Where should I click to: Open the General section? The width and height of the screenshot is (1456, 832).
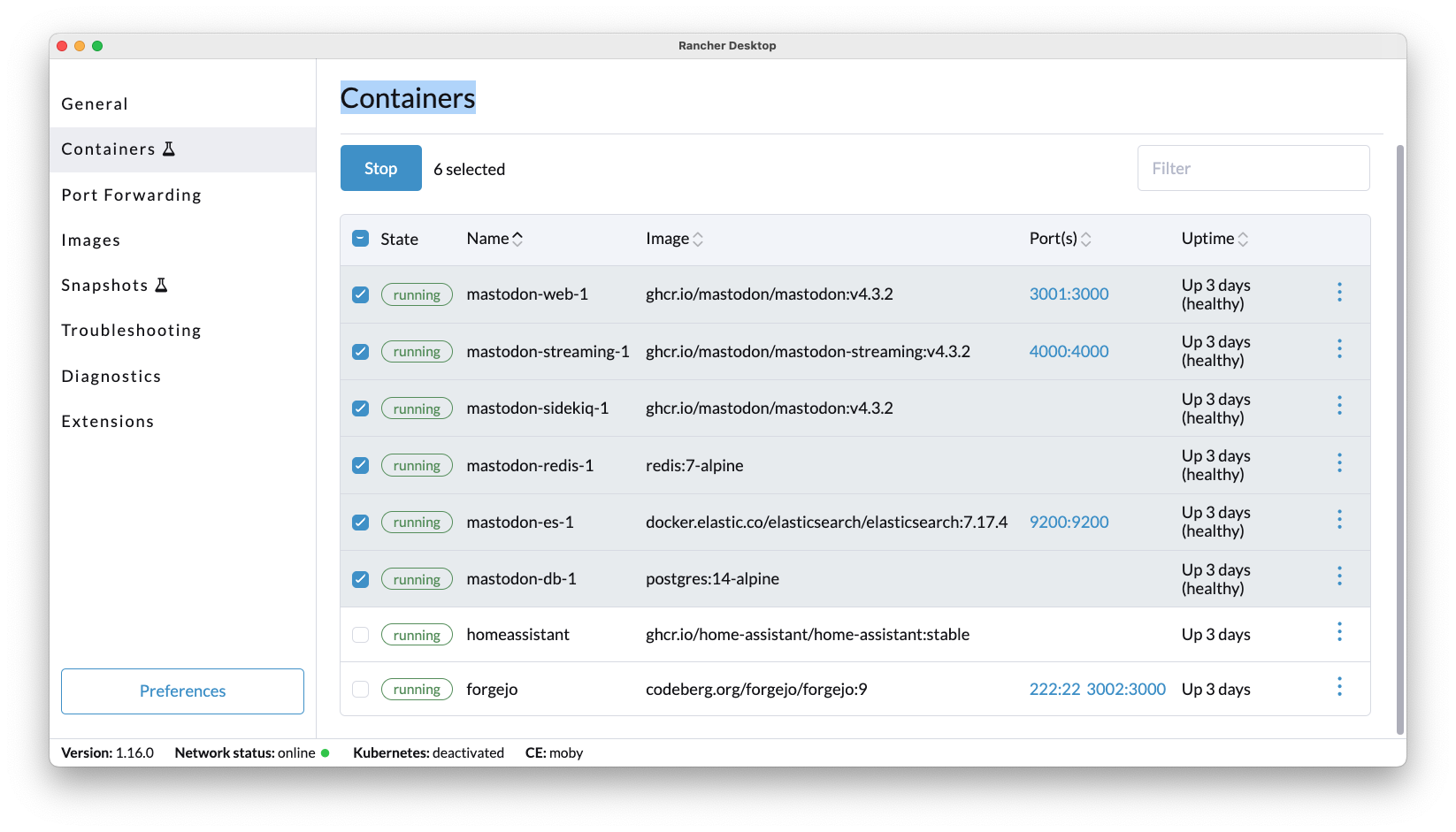182,103
